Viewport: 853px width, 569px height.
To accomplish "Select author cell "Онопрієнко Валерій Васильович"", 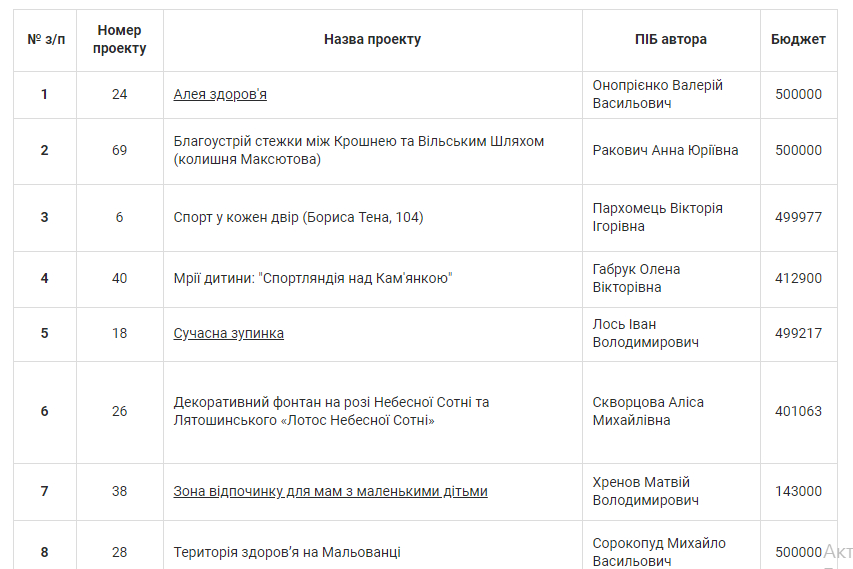I will (x=657, y=95).
